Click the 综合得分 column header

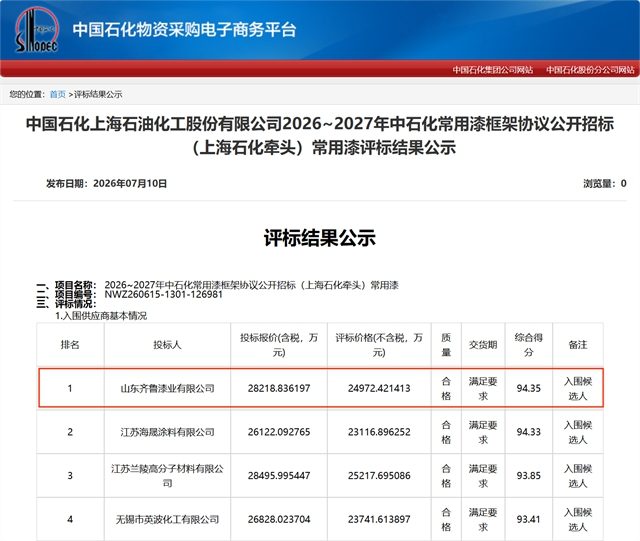pyautogui.click(x=529, y=345)
